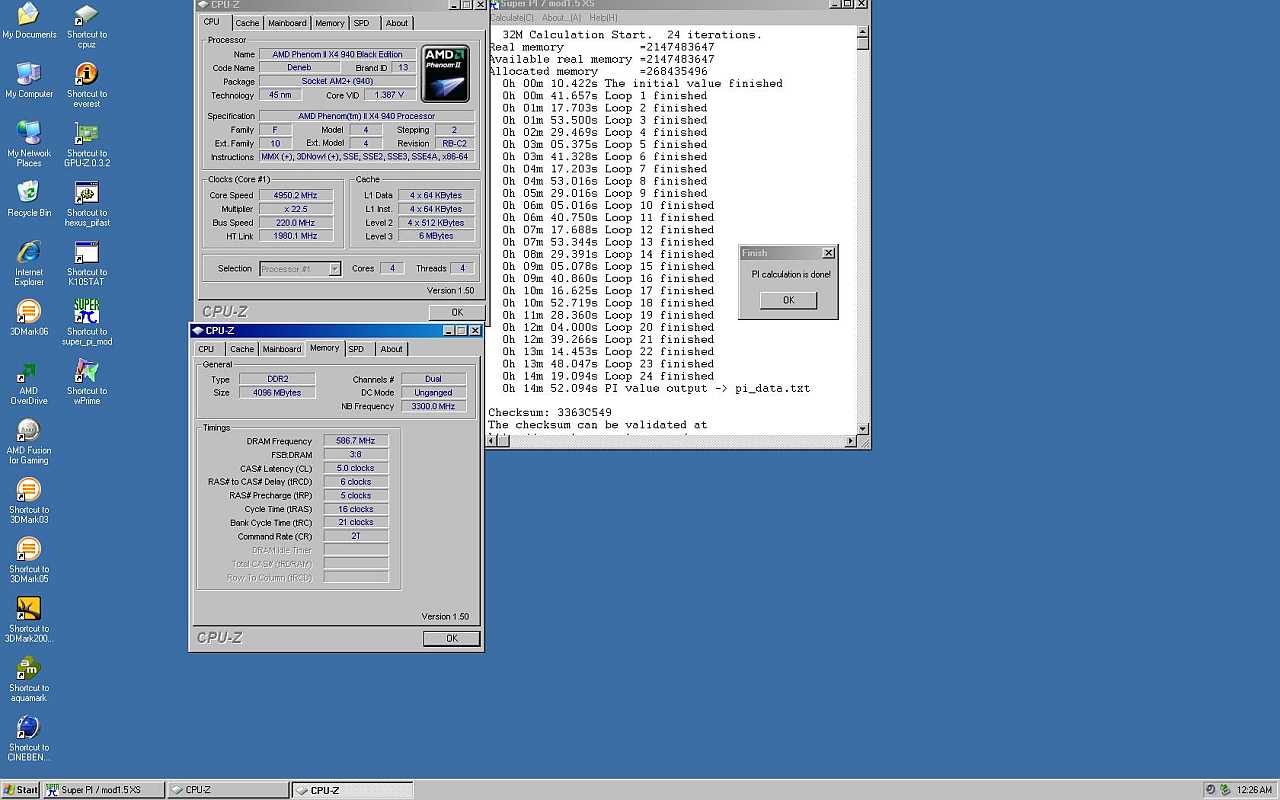
Task: Switch to CPU tab in lower CPU-Z
Action: [206, 349]
